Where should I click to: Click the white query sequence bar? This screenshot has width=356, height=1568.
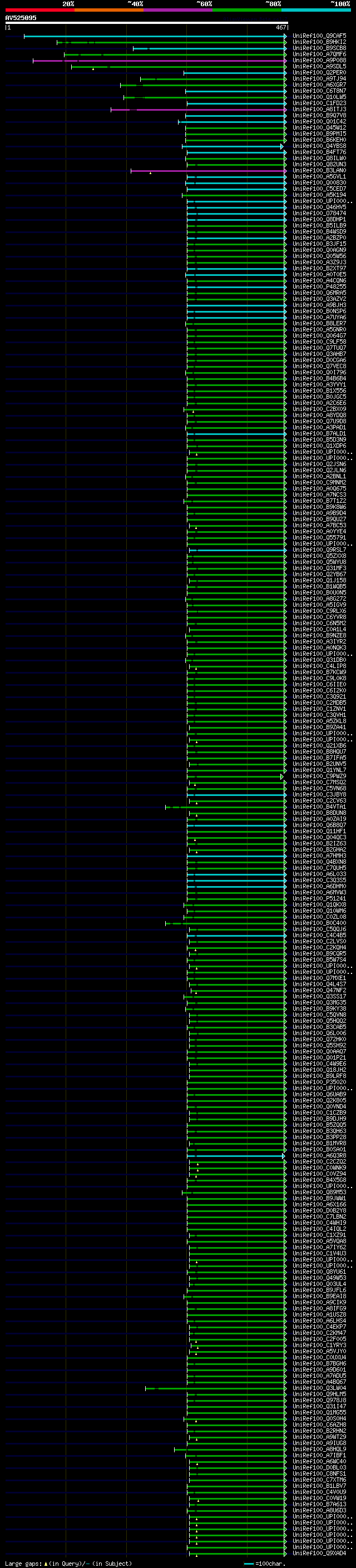146,23
